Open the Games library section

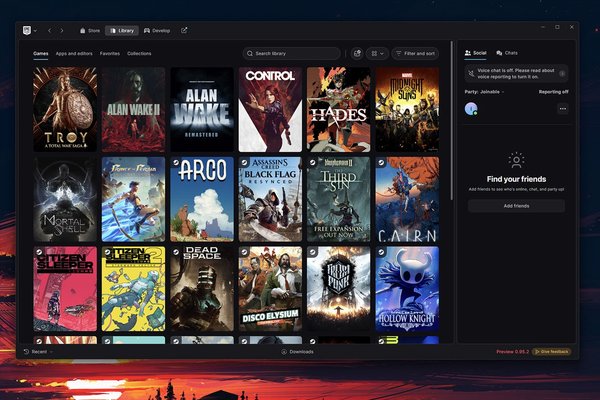(x=41, y=54)
